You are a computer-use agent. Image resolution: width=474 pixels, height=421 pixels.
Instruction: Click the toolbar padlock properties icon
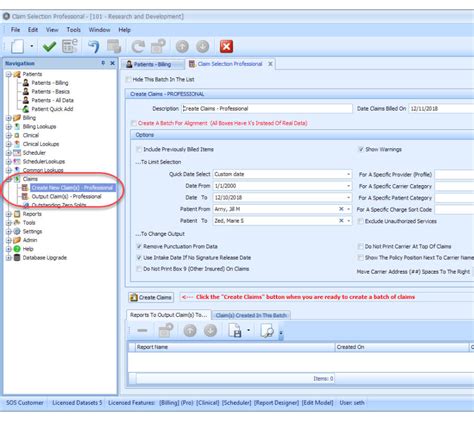[158, 46]
